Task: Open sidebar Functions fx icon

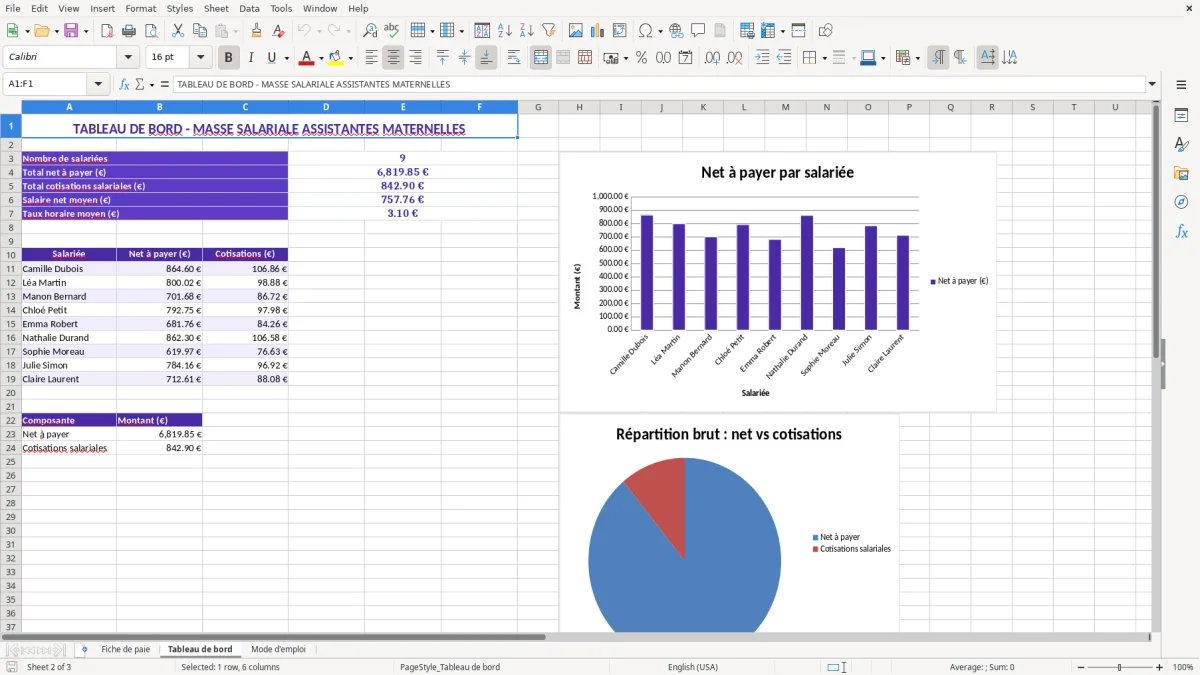Action: click(x=1181, y=231)
